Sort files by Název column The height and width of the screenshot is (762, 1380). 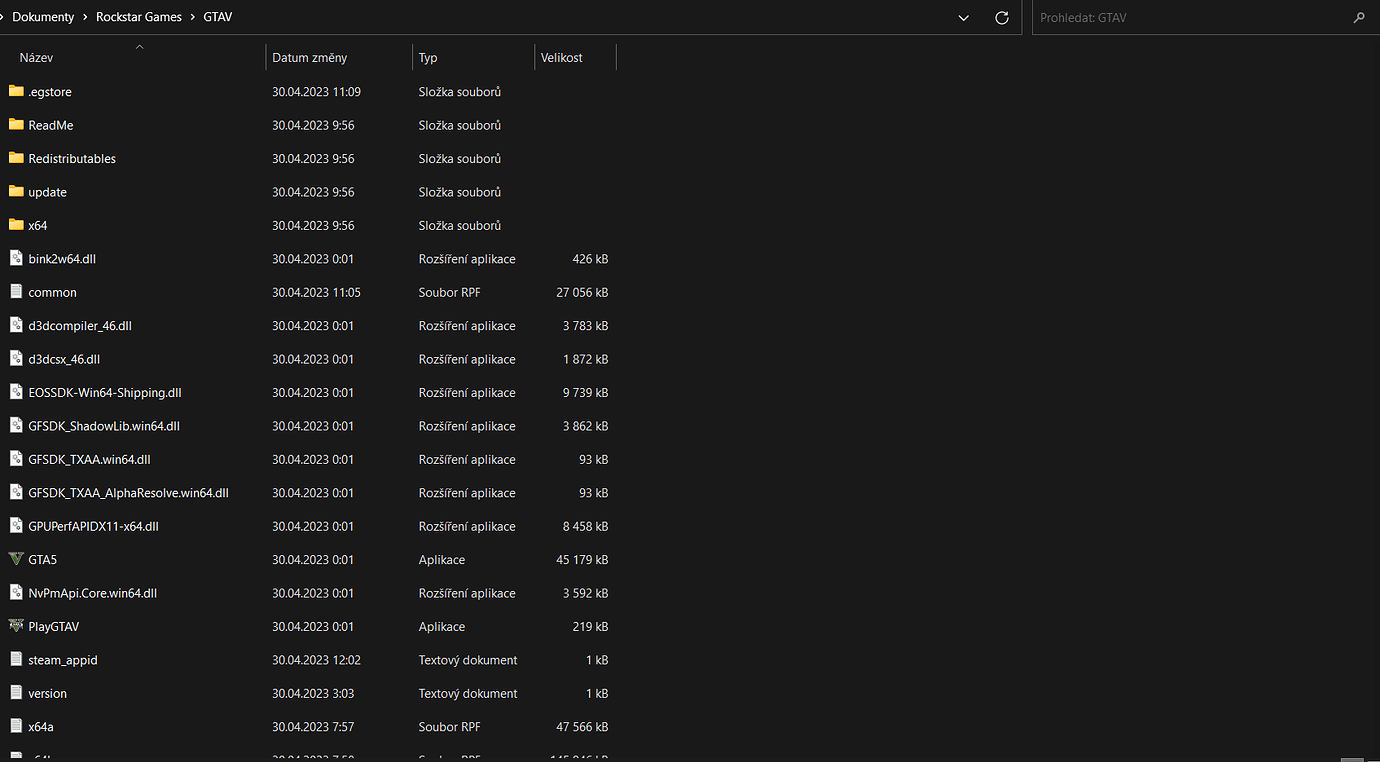pyautogui.click(x=37, y=58)
